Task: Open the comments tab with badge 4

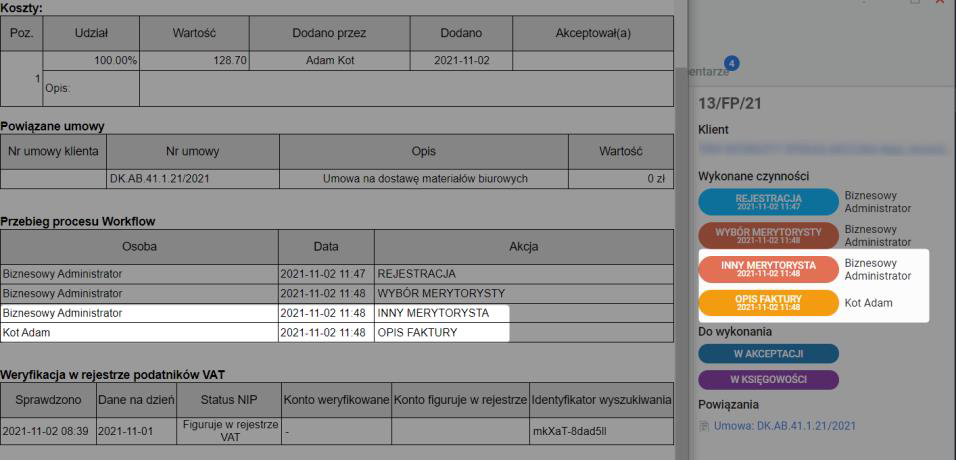Action: coord(708,71)
